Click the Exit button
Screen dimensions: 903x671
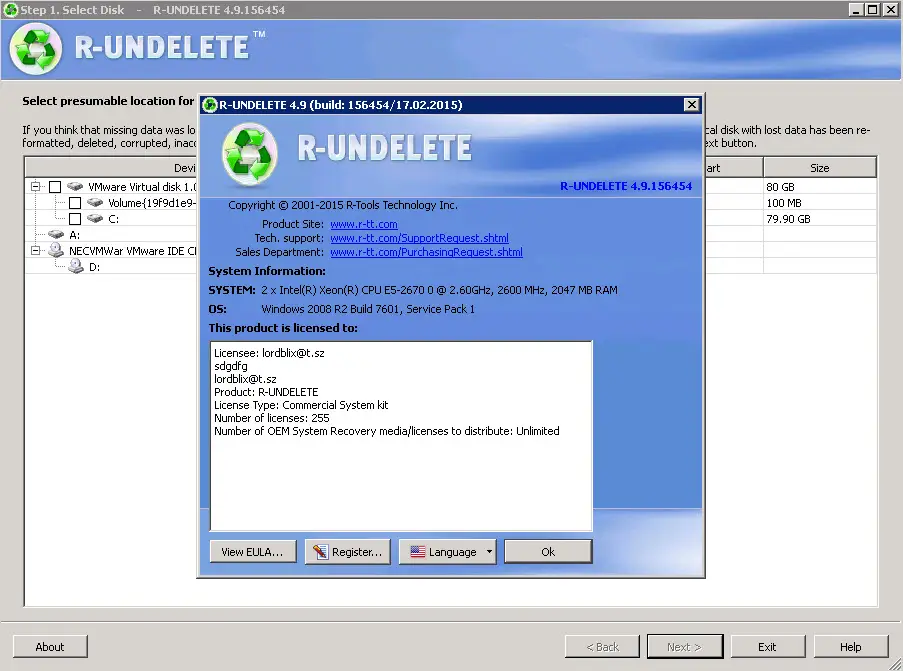[768, 647]
